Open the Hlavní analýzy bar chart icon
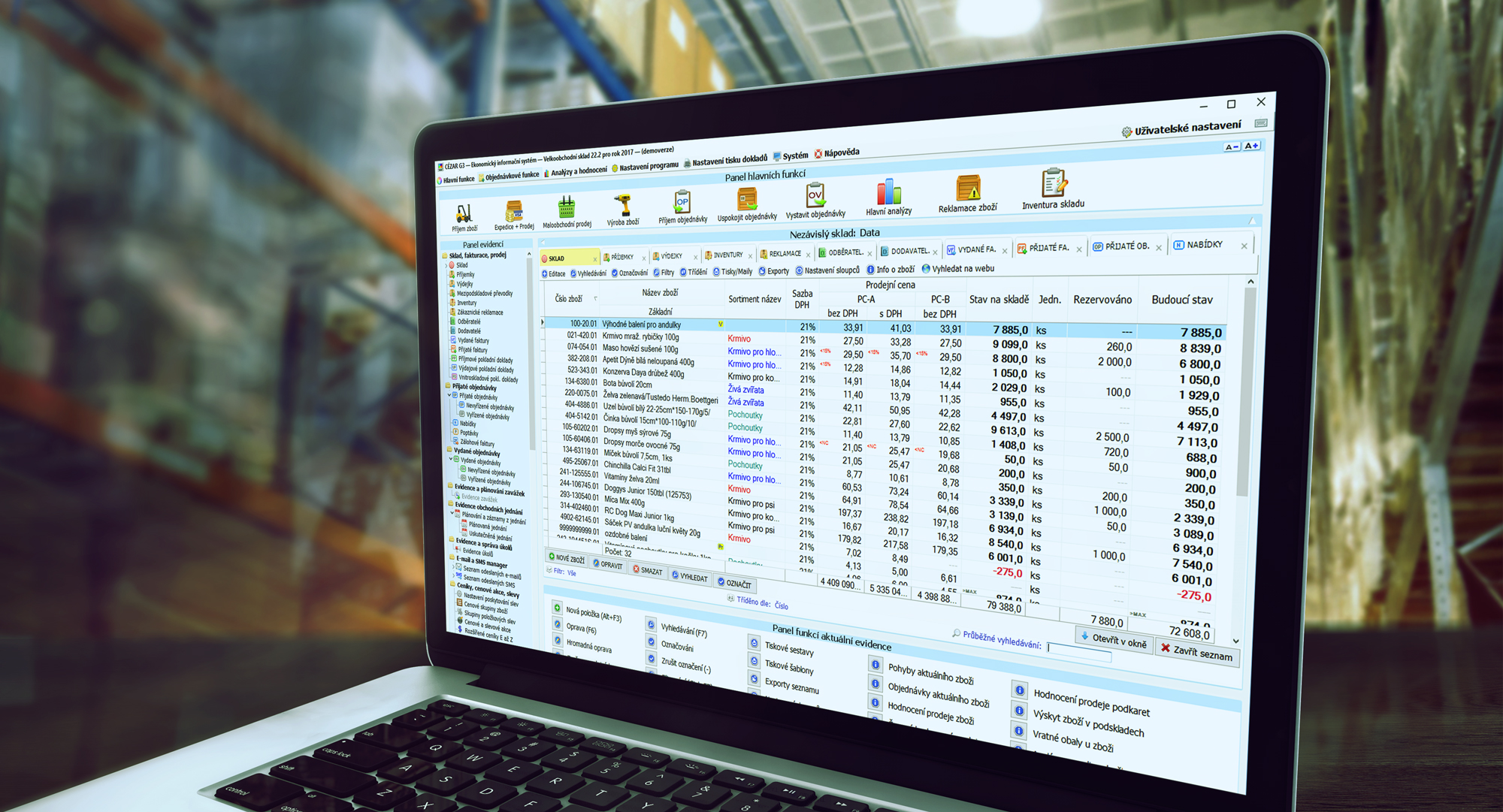 point(888,192)
